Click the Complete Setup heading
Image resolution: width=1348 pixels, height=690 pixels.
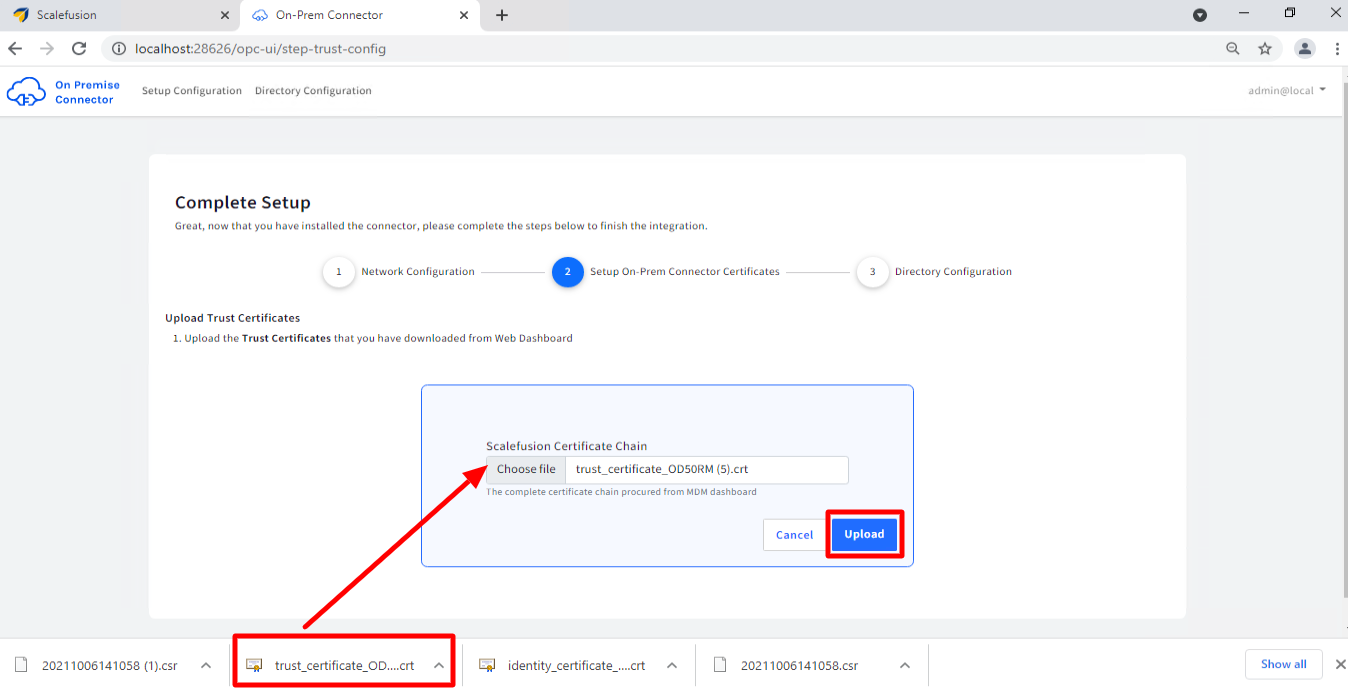coord(243,203)
